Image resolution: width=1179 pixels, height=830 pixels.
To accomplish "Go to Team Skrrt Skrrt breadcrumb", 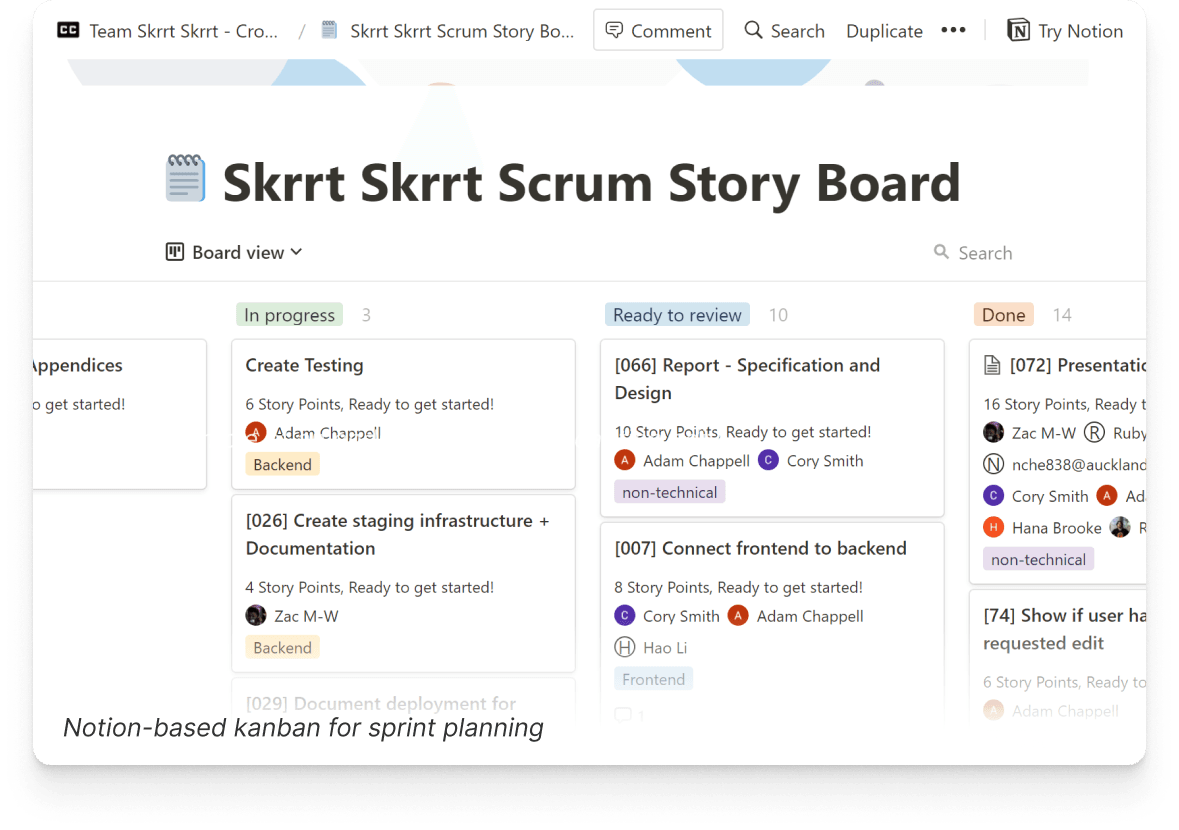I will coord(183,31).
